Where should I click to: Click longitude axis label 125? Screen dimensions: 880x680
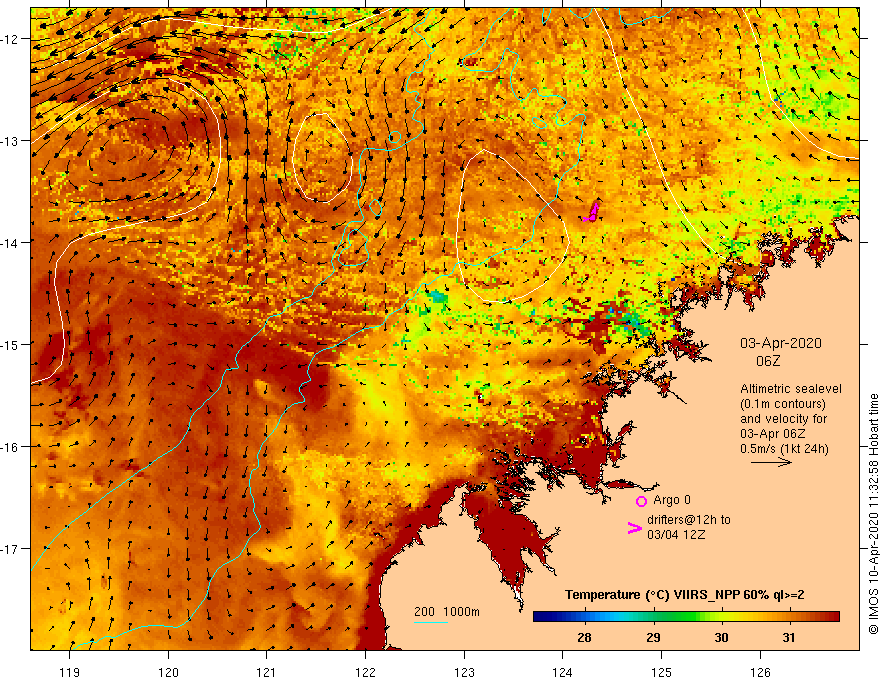coord(661,672)
